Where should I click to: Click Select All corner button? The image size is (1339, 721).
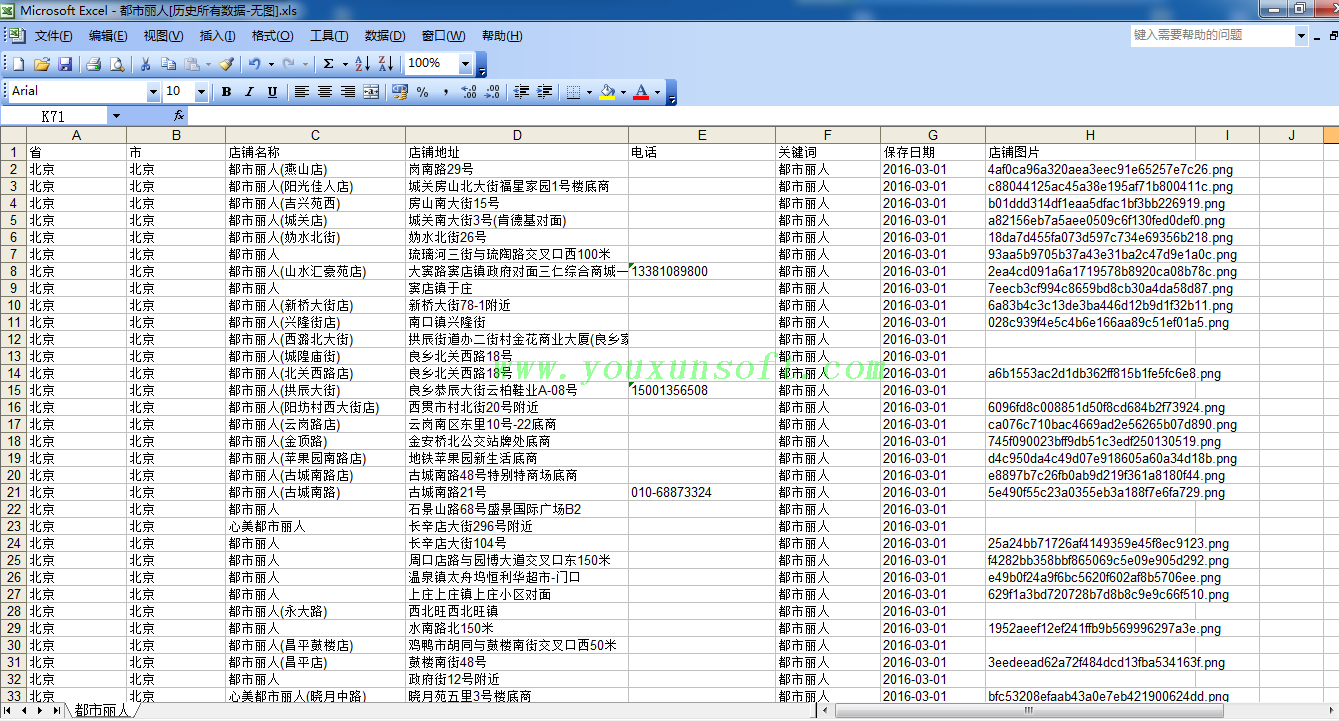click(14, 135)
